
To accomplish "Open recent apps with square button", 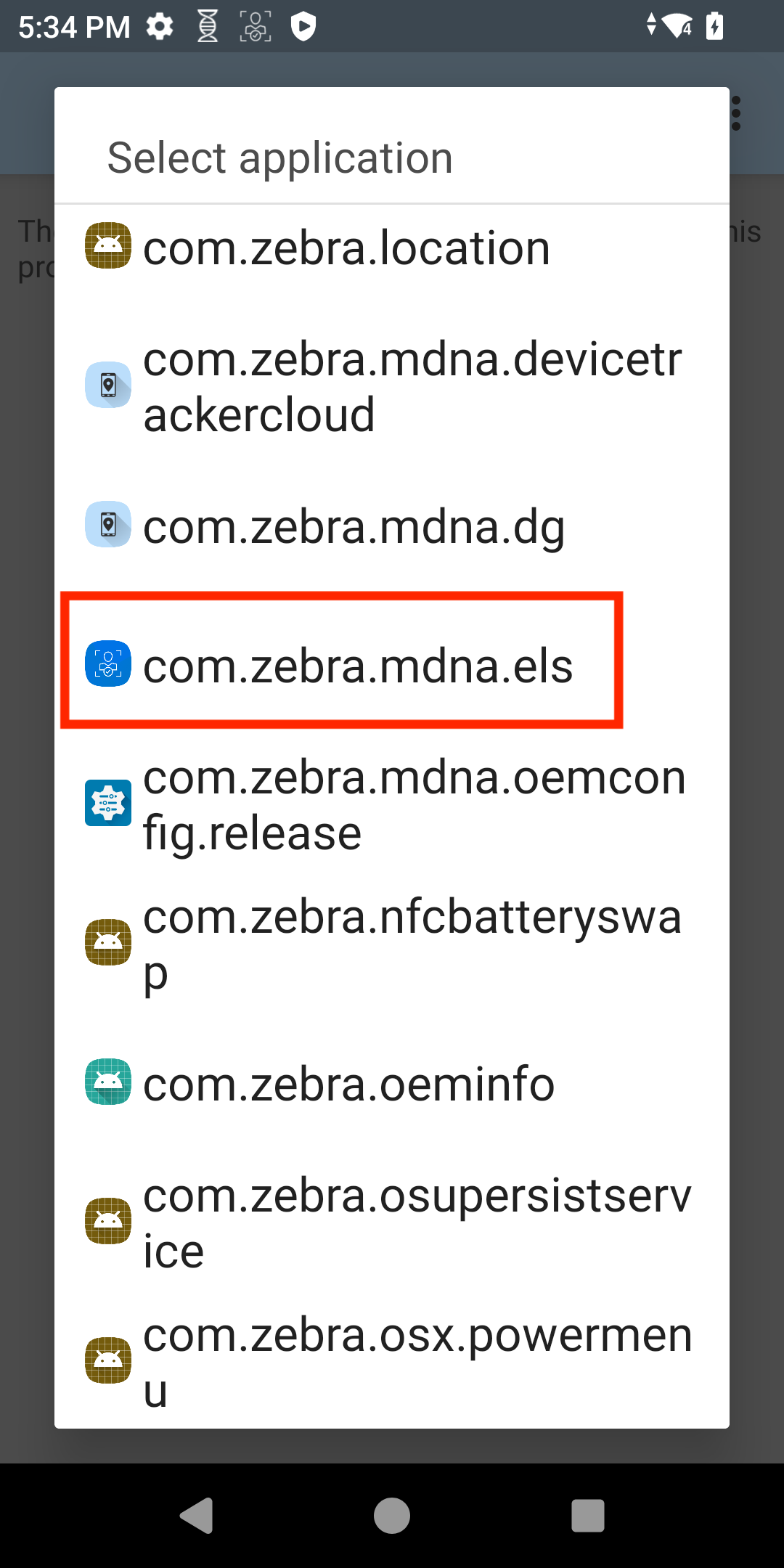I will click(x=587, y=1516).
